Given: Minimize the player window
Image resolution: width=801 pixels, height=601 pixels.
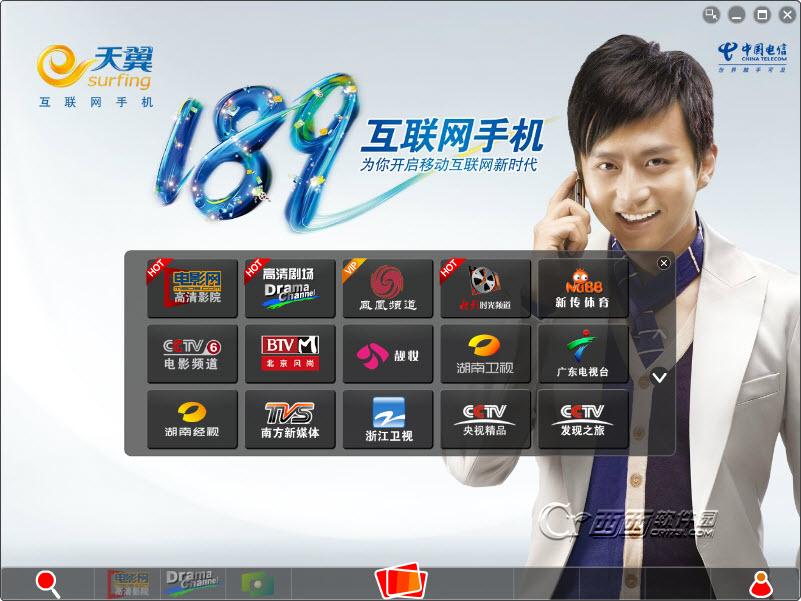Looking at the screenshot, I should click(737, 15).
